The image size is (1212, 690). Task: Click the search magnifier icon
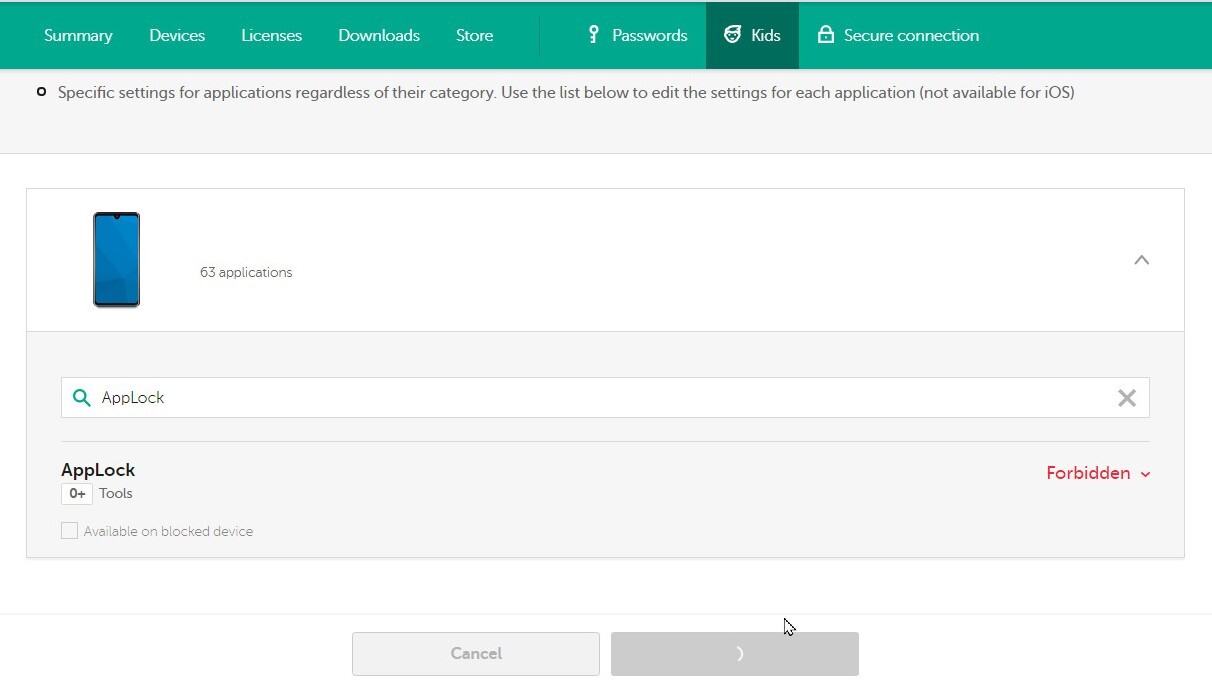[82, 398]
